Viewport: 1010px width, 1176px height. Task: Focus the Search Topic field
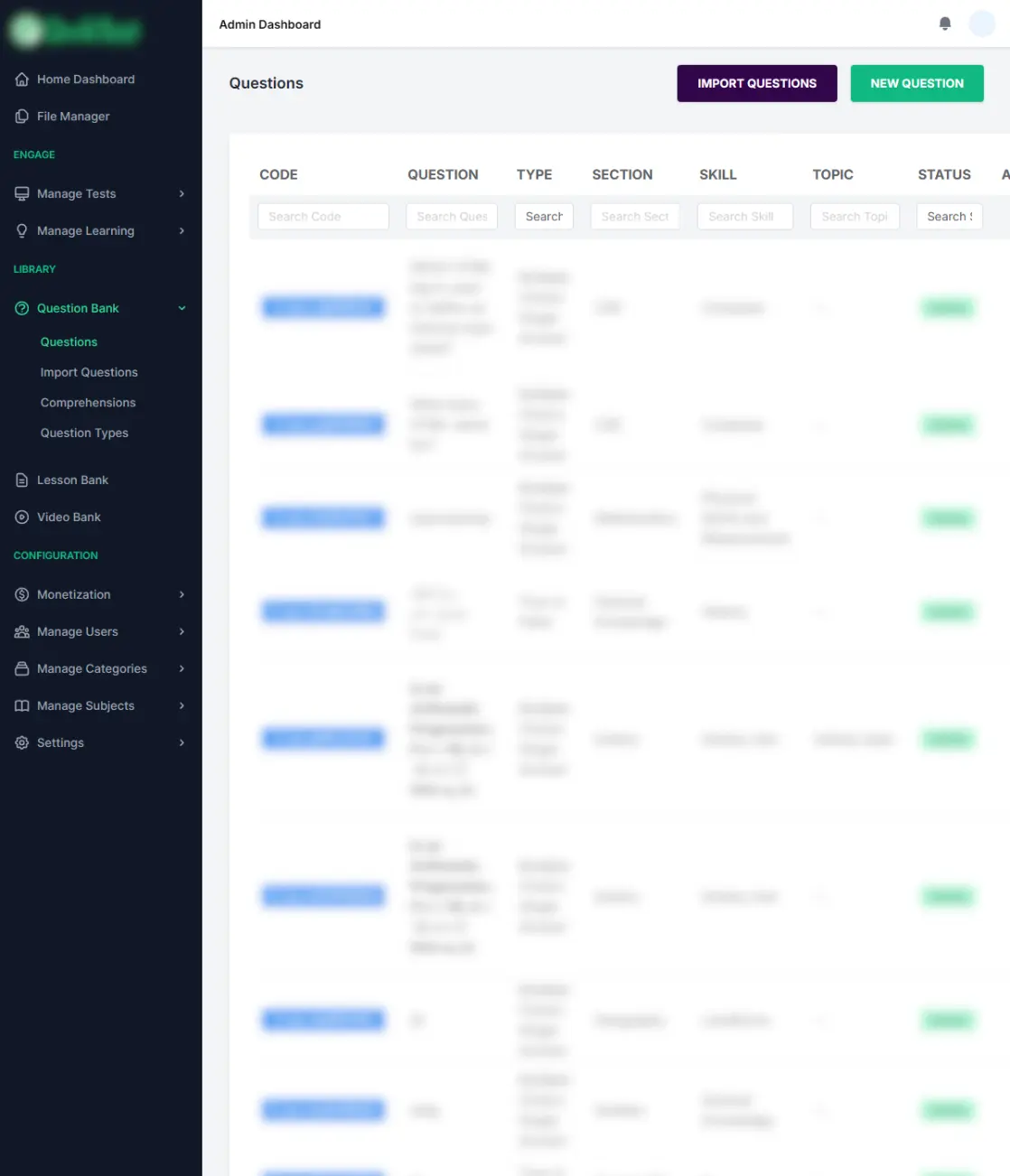point(855,217)
